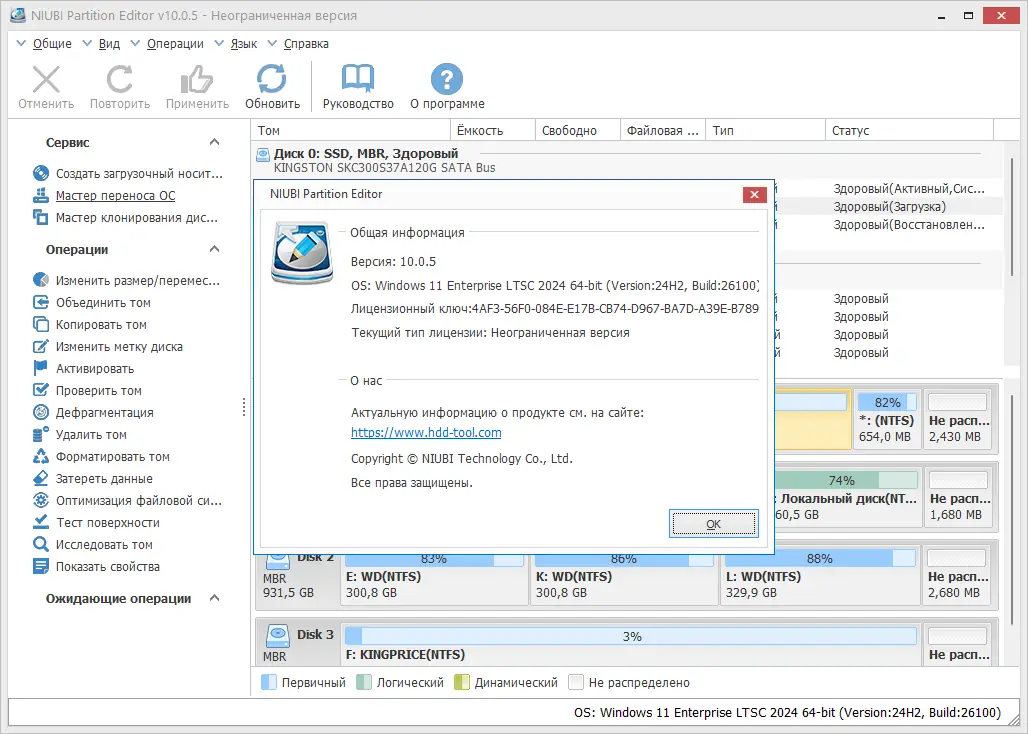Select the F: KINGPRICE(NTFS) 3% bar

click(x=631, y=636)
